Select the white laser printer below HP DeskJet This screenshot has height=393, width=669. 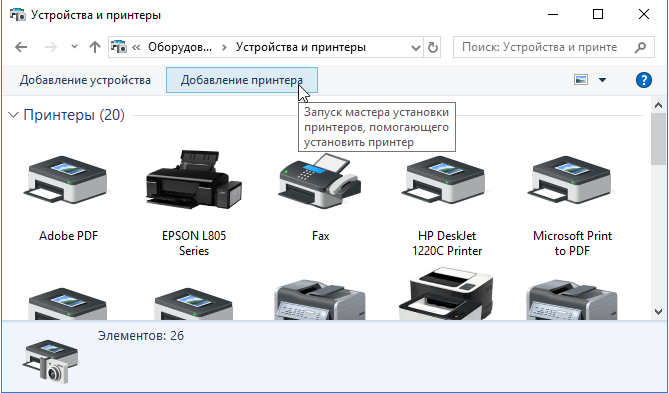[x=445, y=294]
